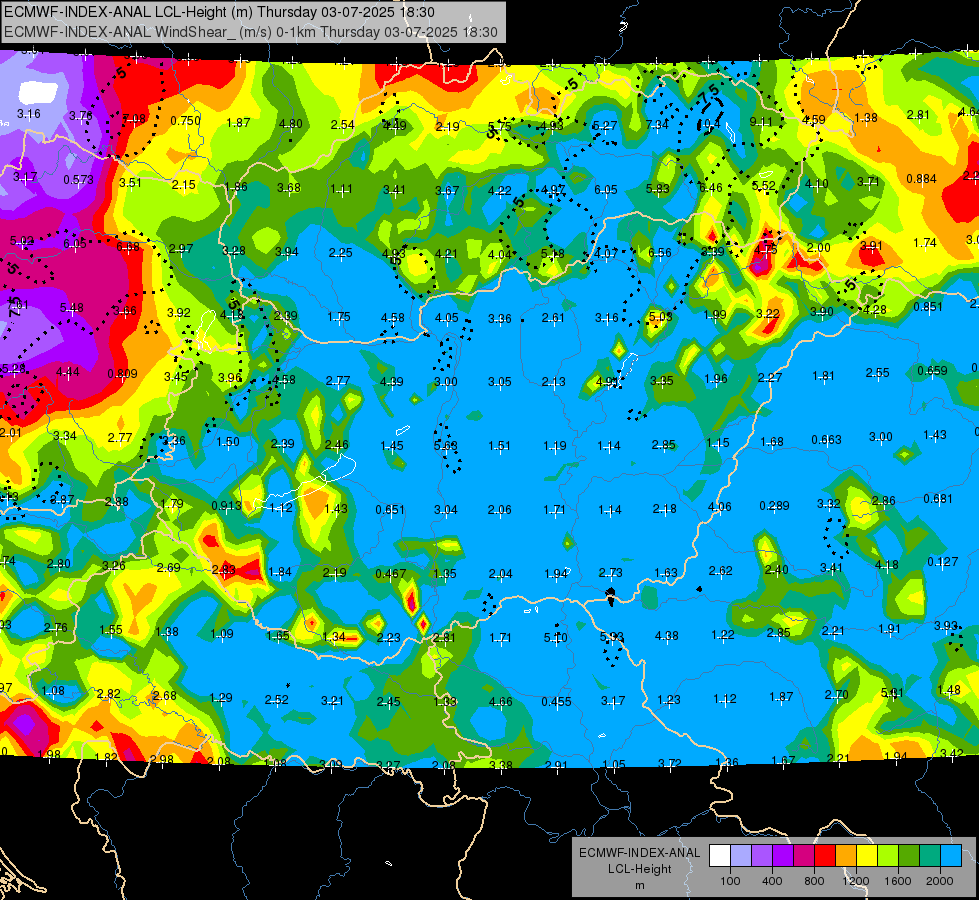The height and width of the screenshot is (900, 979).
Task: Click the wind shear value '0.884'
Action: (x=921, y=179)
